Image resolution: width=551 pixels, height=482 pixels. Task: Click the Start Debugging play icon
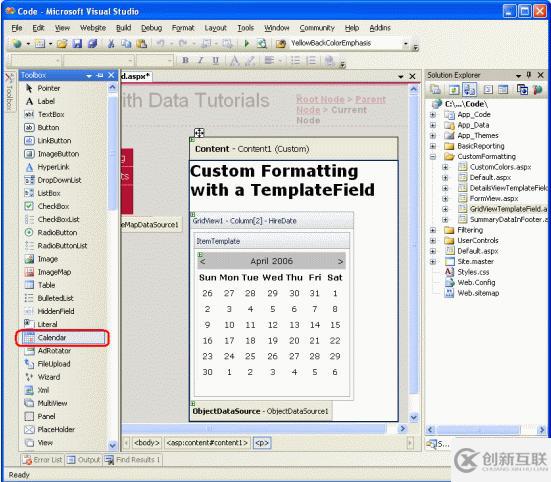pos(247,44)
